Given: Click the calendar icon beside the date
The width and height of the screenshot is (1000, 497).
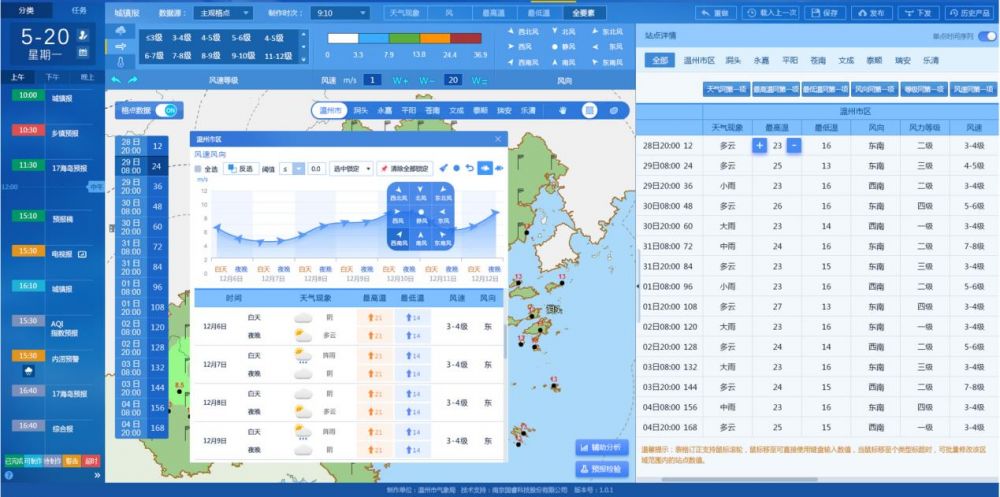Looking at the screenshot, I should [x=82, y=53].
